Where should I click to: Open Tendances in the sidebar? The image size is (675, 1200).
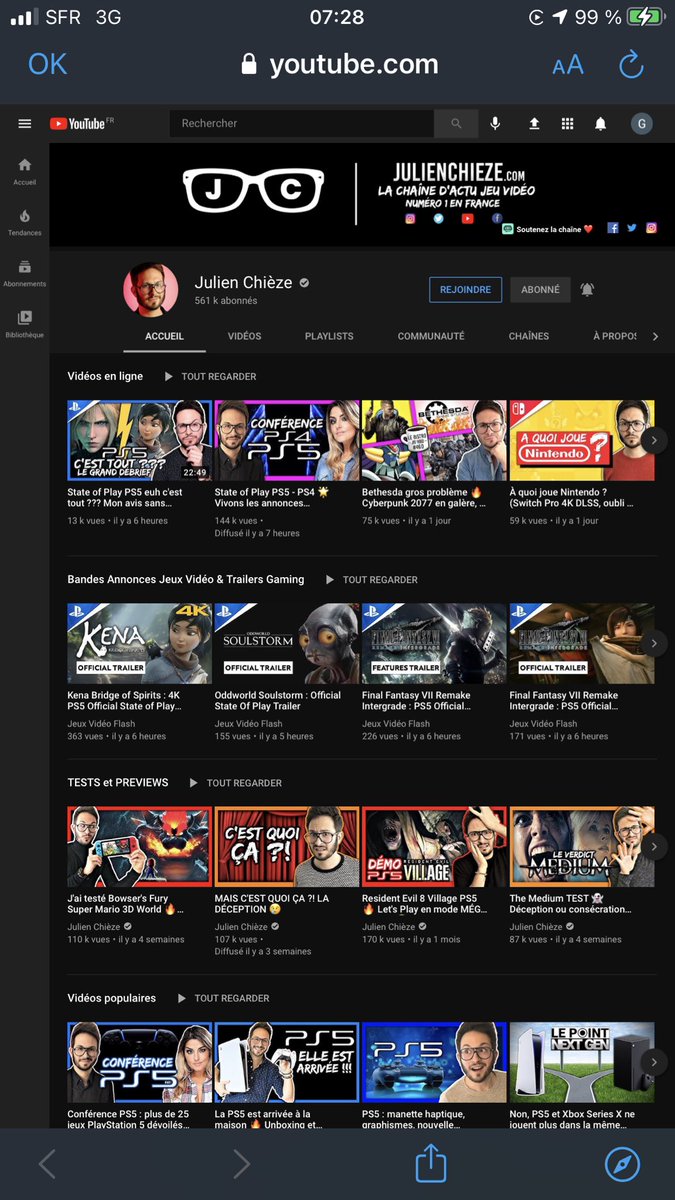click(25, 222)
